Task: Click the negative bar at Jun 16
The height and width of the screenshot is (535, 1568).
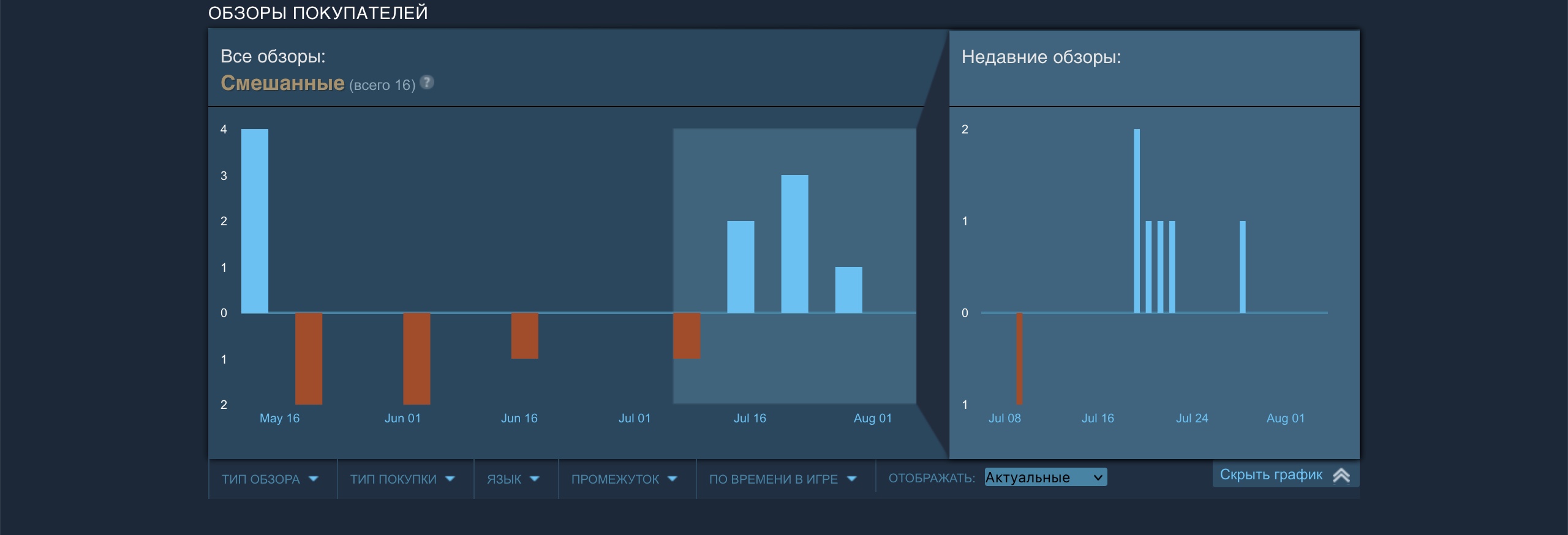Action: (x=525, y=335)
